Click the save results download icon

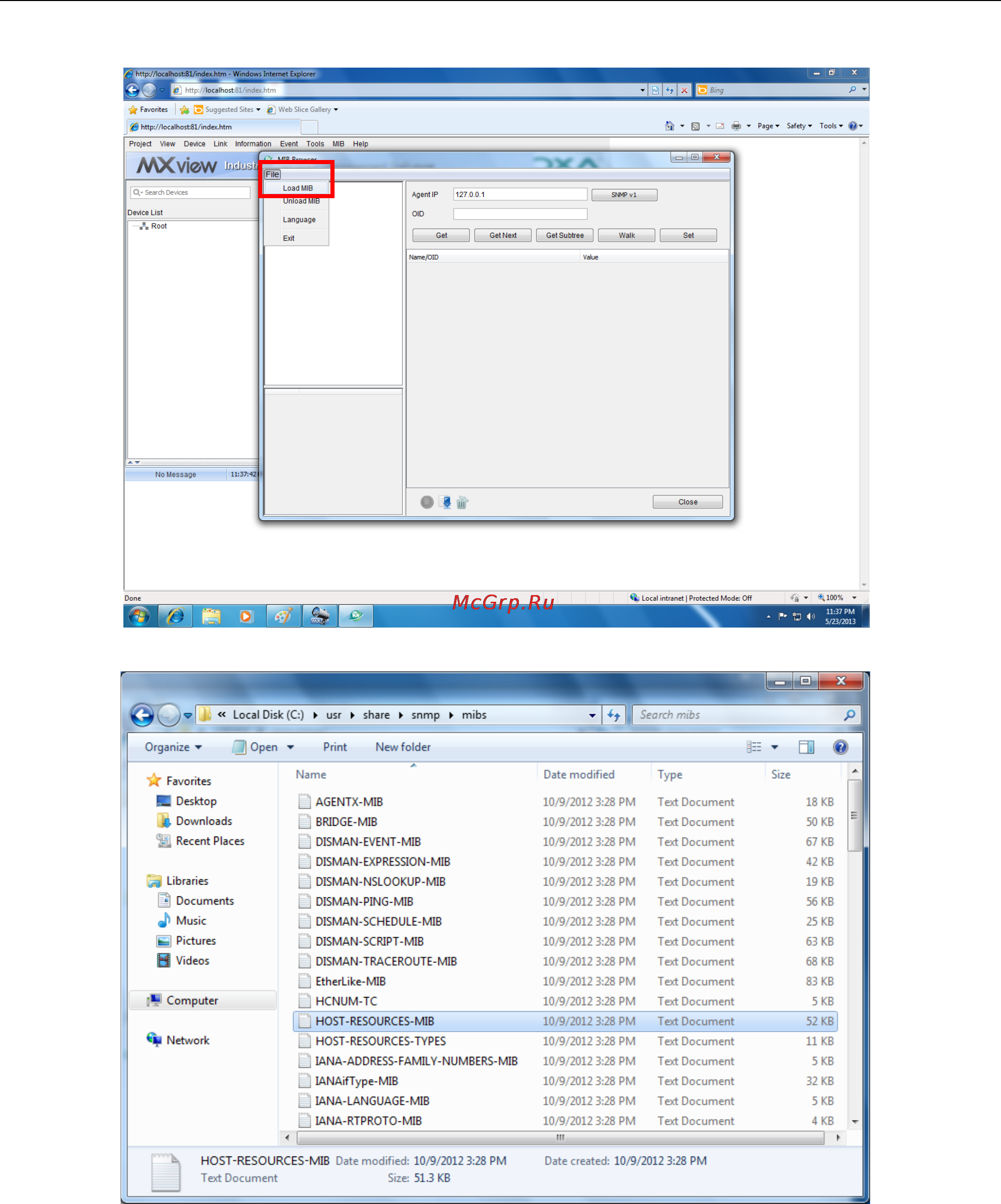[446, 502]
